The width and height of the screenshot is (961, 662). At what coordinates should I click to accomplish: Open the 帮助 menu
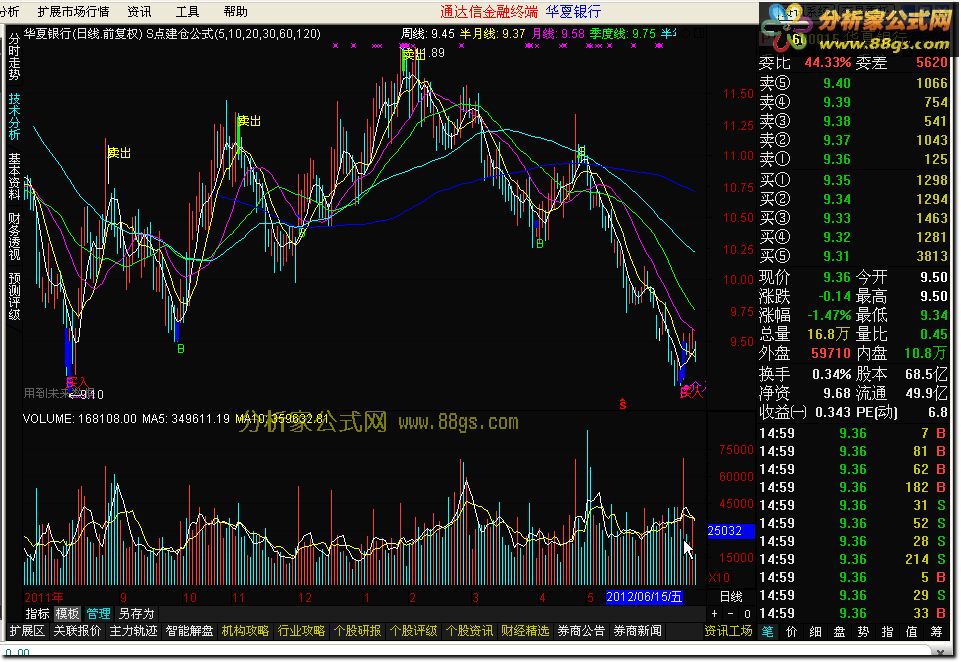(235, 12)
